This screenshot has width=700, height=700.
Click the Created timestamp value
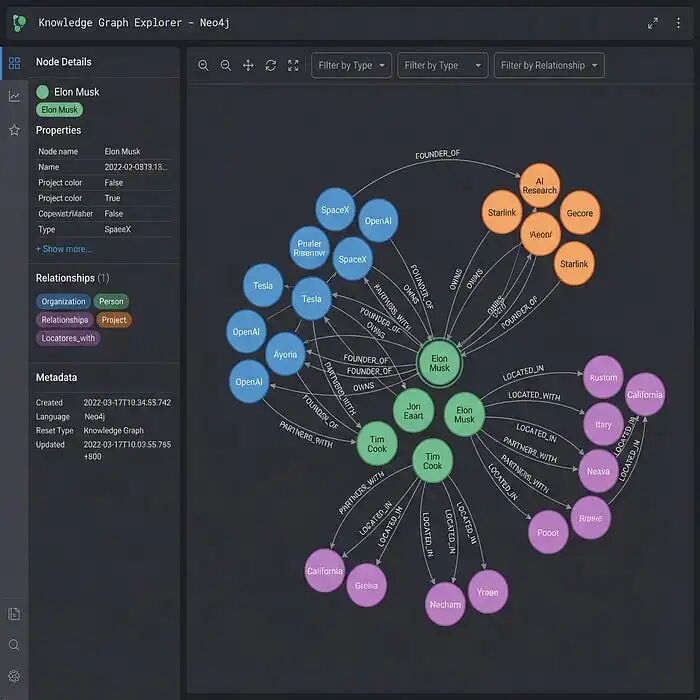coord(127,402)
